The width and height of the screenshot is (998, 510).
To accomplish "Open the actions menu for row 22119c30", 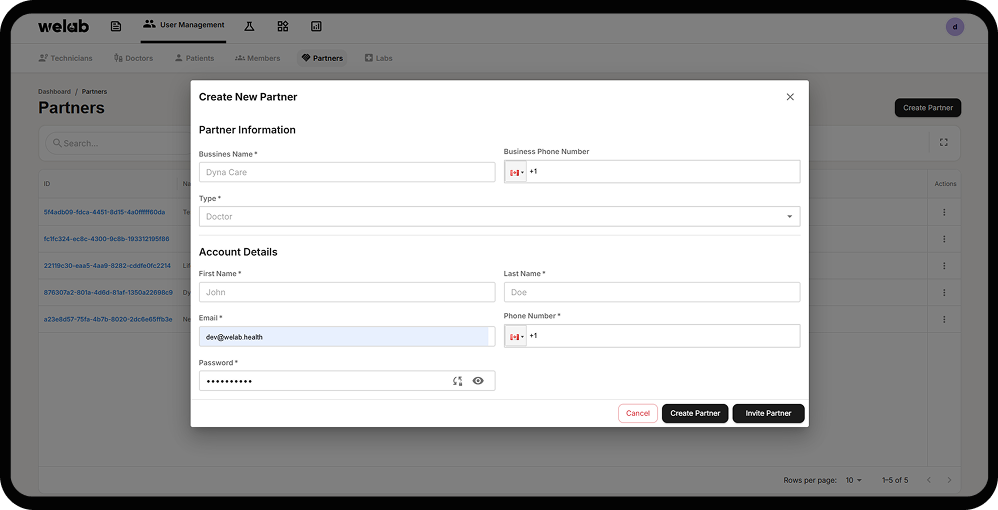I will point(944,266).
